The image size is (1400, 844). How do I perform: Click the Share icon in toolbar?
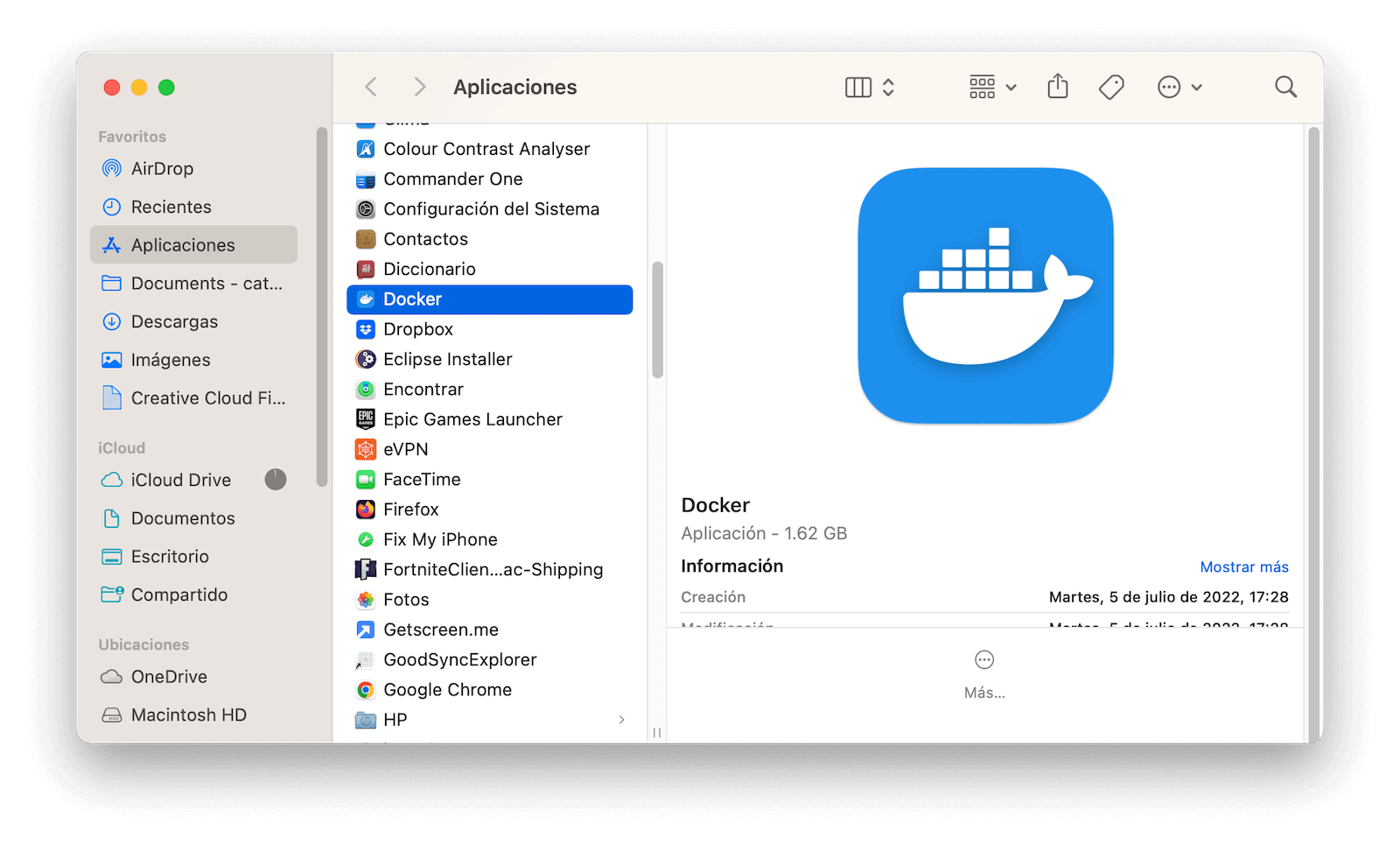coord(1058,87)
